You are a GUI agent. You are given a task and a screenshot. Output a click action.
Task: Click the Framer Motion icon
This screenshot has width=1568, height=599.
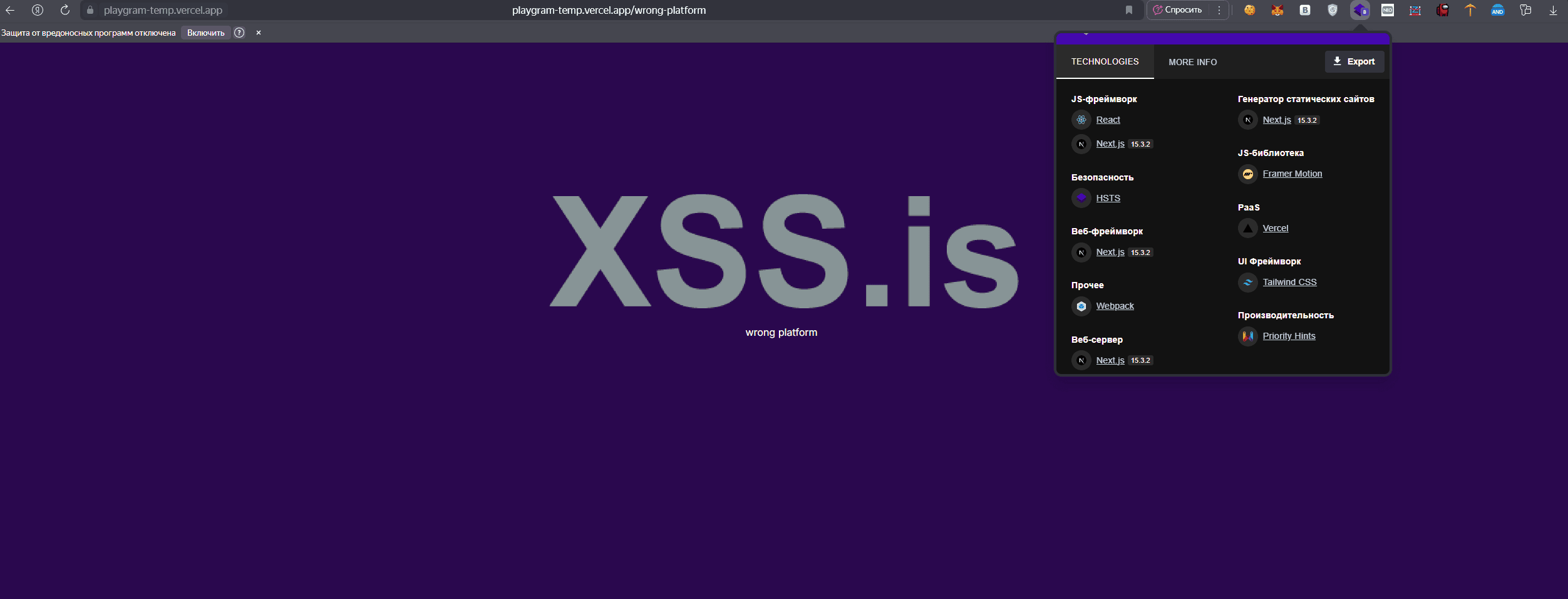[1248, 174]
